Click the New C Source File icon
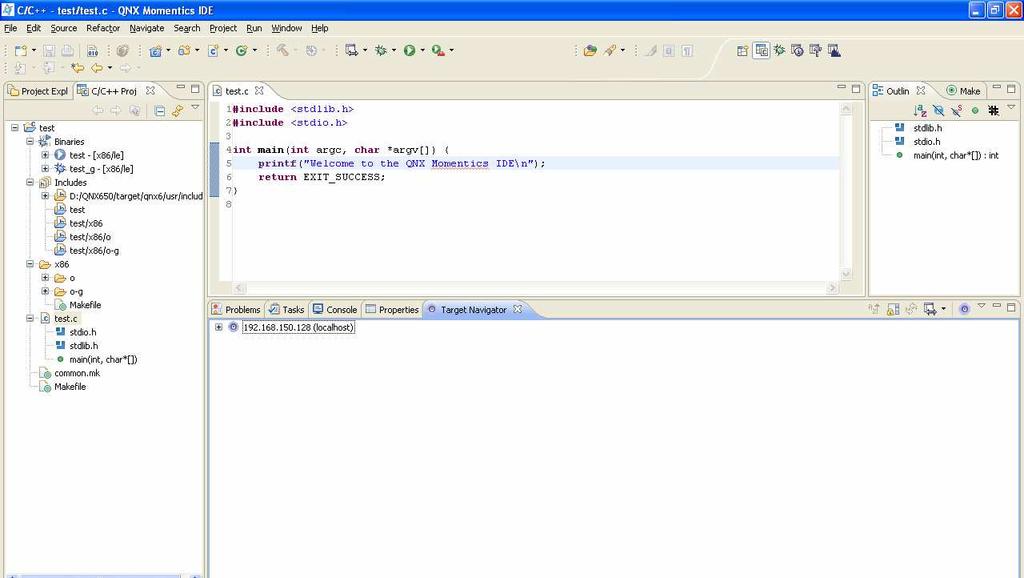 click(213, 50)
